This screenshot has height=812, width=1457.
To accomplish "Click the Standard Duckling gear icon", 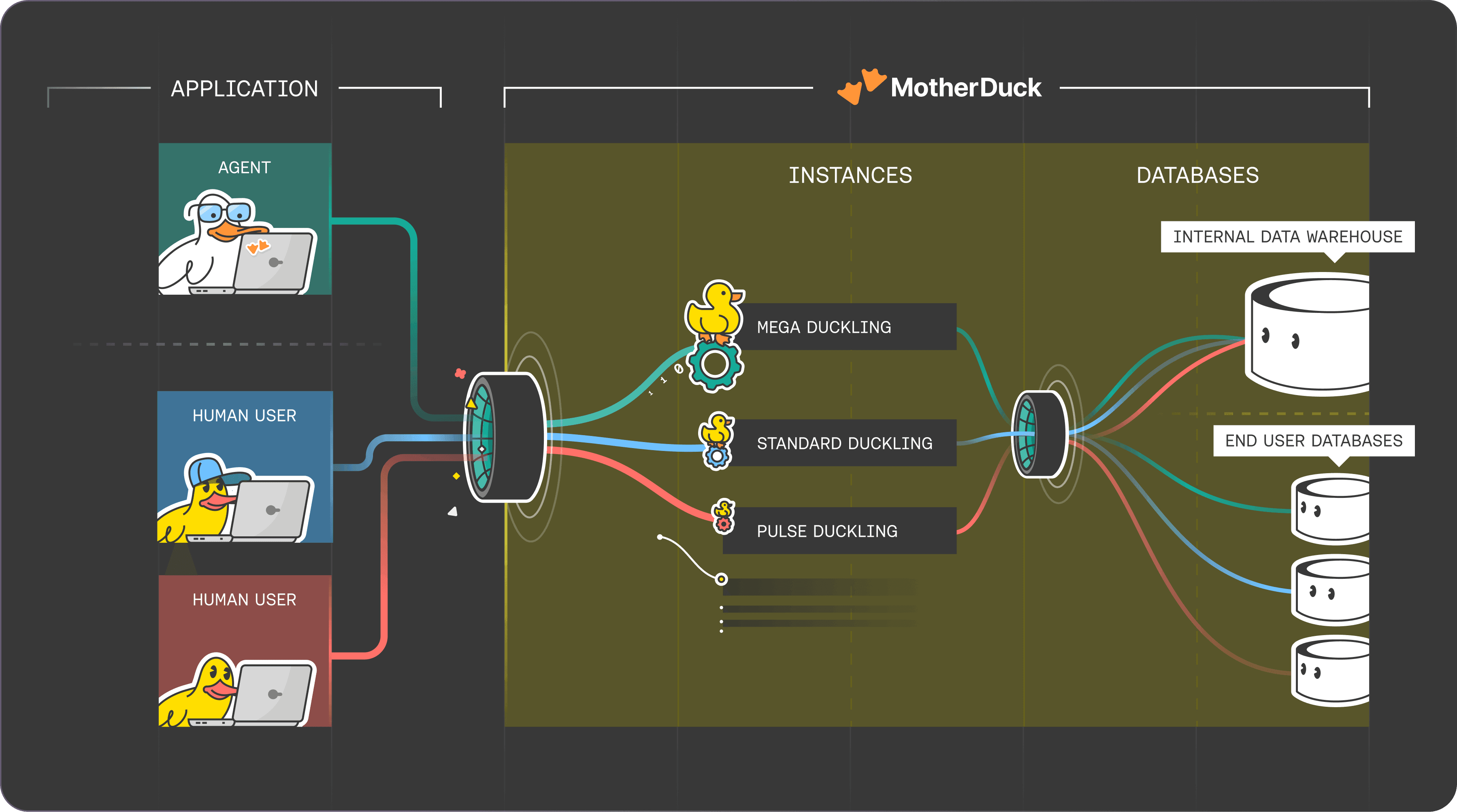I will [717, 455].
